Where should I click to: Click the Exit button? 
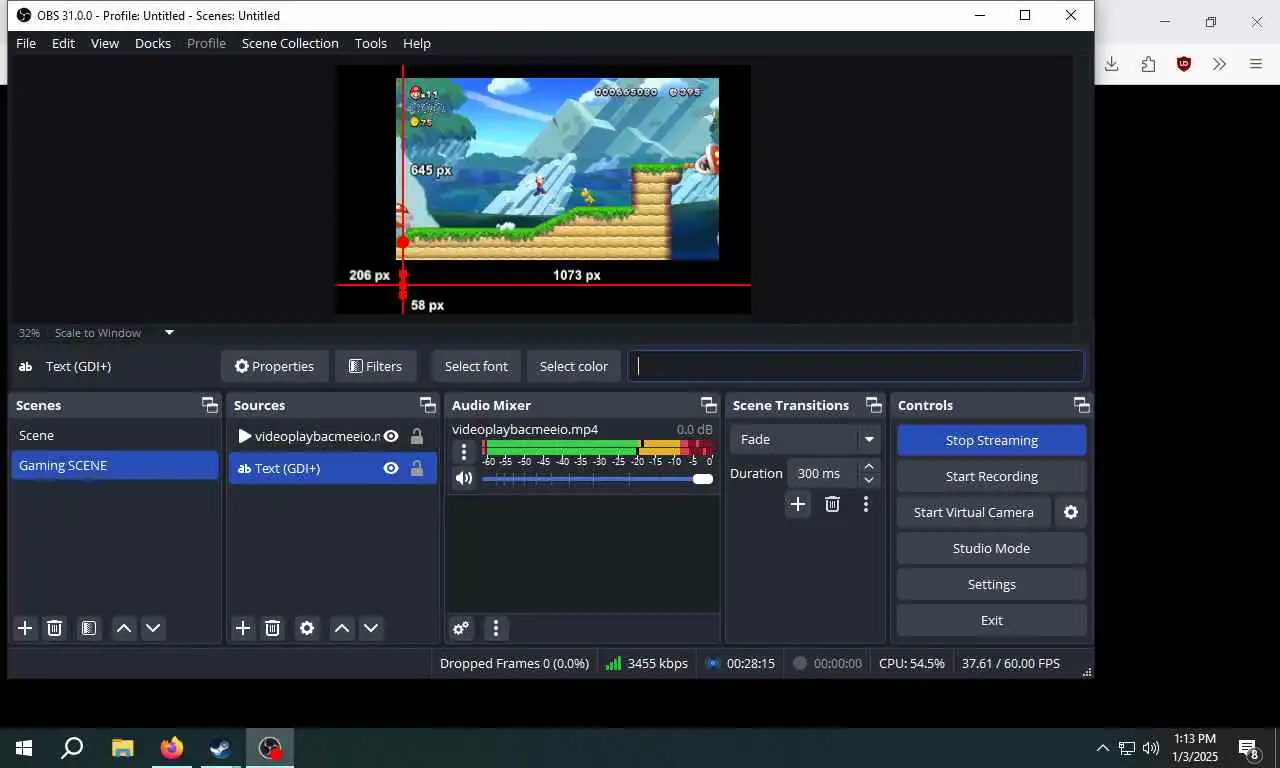click(992, 620)
